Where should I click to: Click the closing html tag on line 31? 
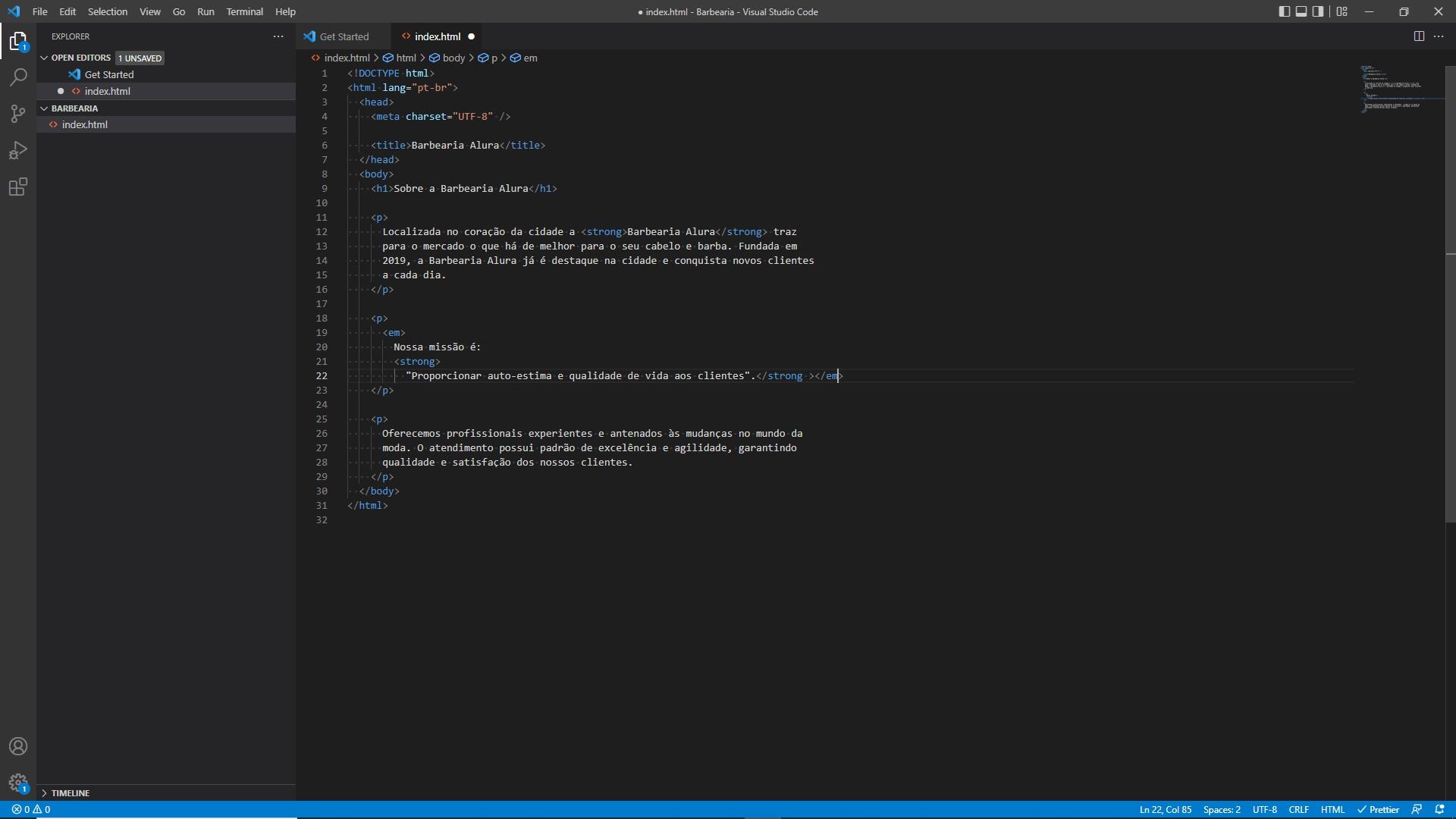pyautogui.click(x=368, y=505)
